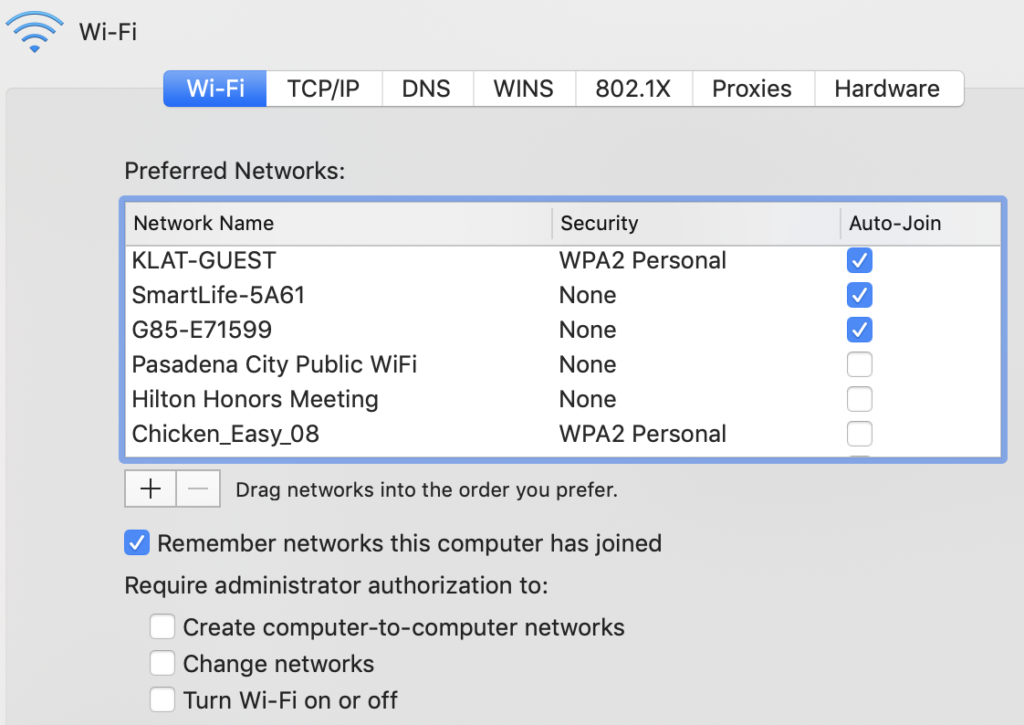Open the DNS tab
The height and width of the screenshot is (725, 1024).
pos(426,89)
